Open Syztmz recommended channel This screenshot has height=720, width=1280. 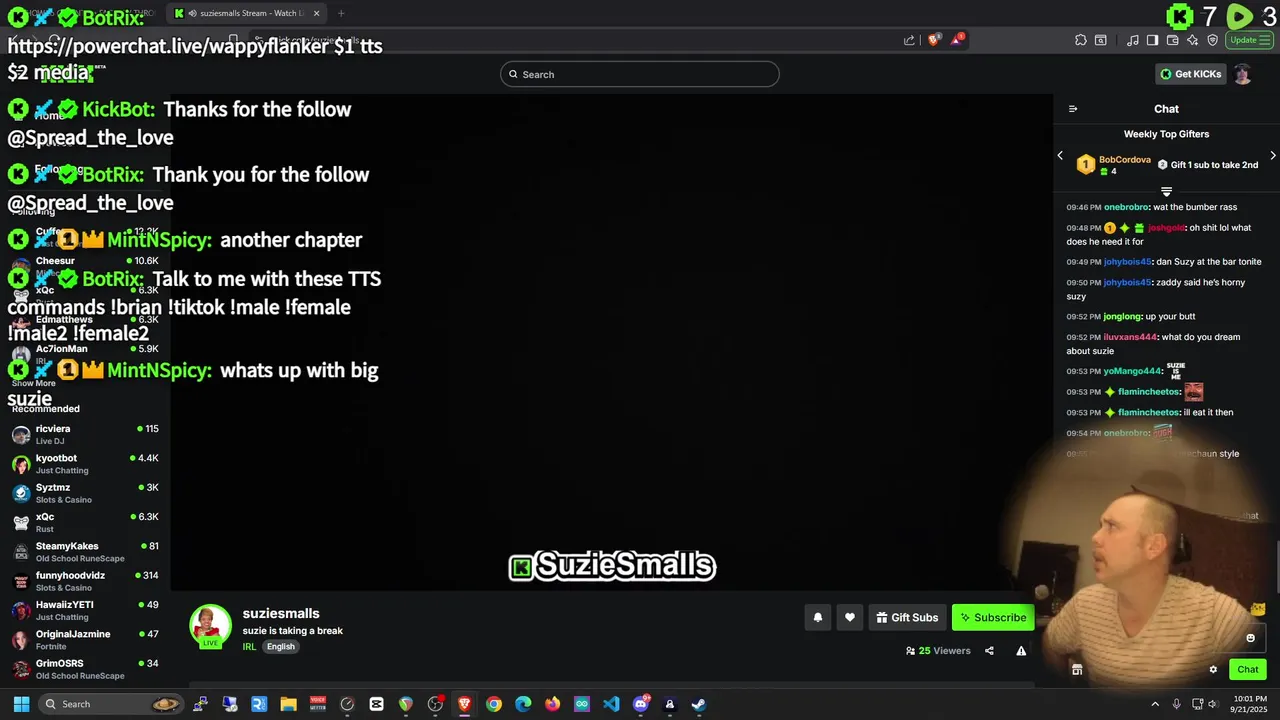tap(85, 493)
